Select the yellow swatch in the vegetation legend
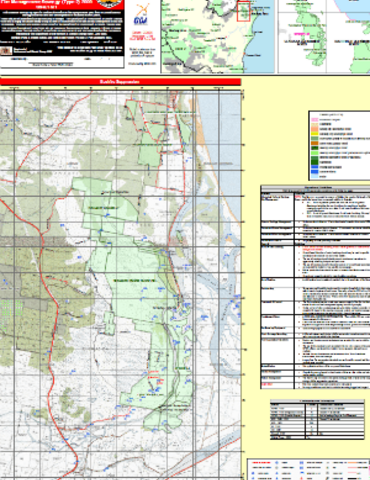This screenshot has height=480, width=370. [x=315, y=134]
